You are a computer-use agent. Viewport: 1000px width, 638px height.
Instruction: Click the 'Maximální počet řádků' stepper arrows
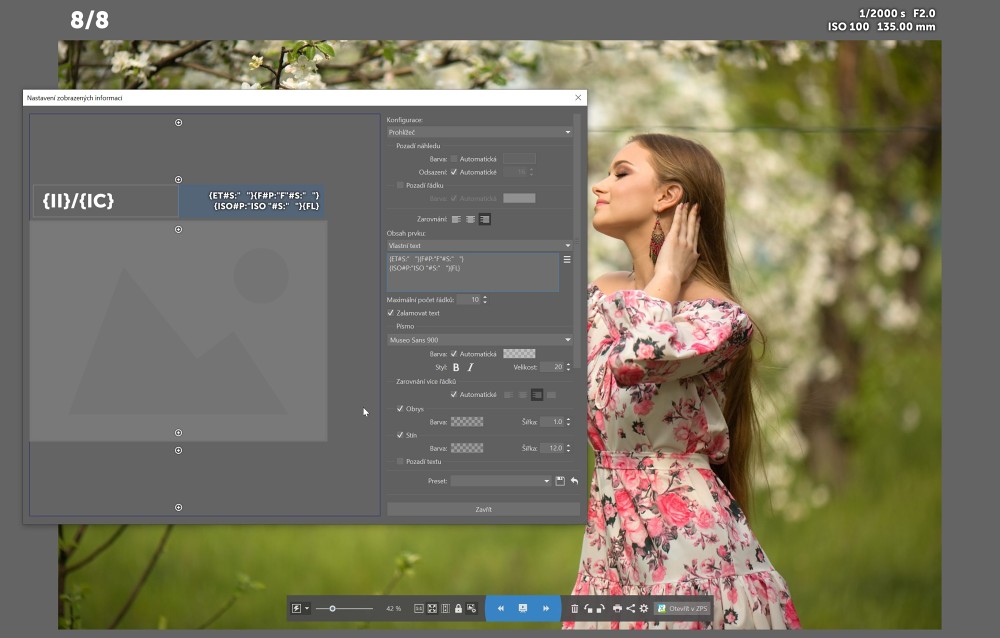(485, 300)
